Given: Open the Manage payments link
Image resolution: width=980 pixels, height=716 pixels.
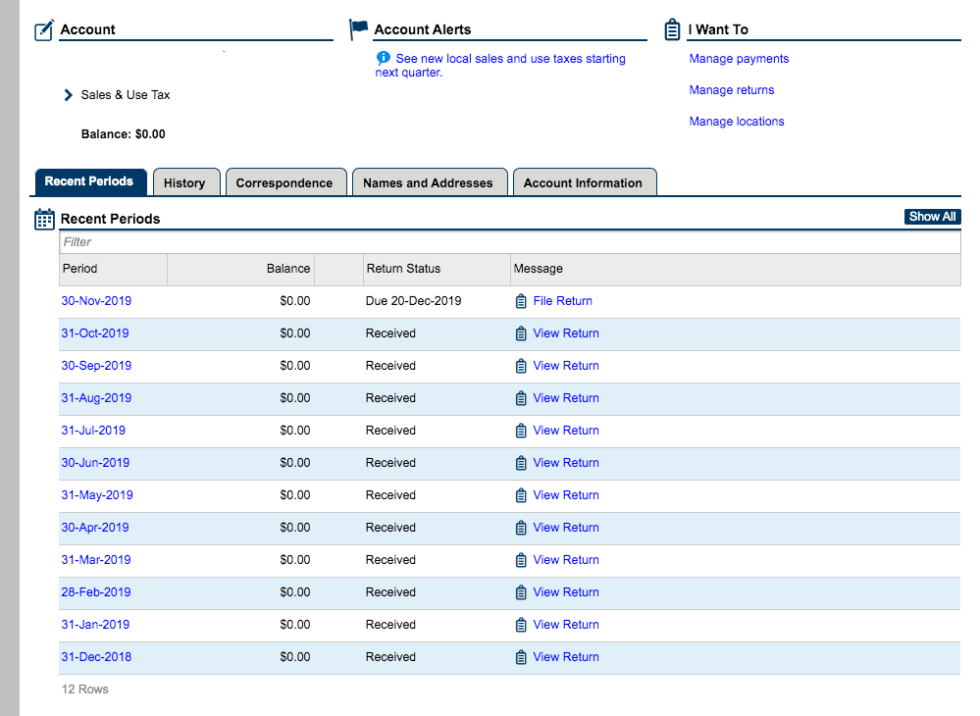Looking at the screenshot, I should (738, 59).
